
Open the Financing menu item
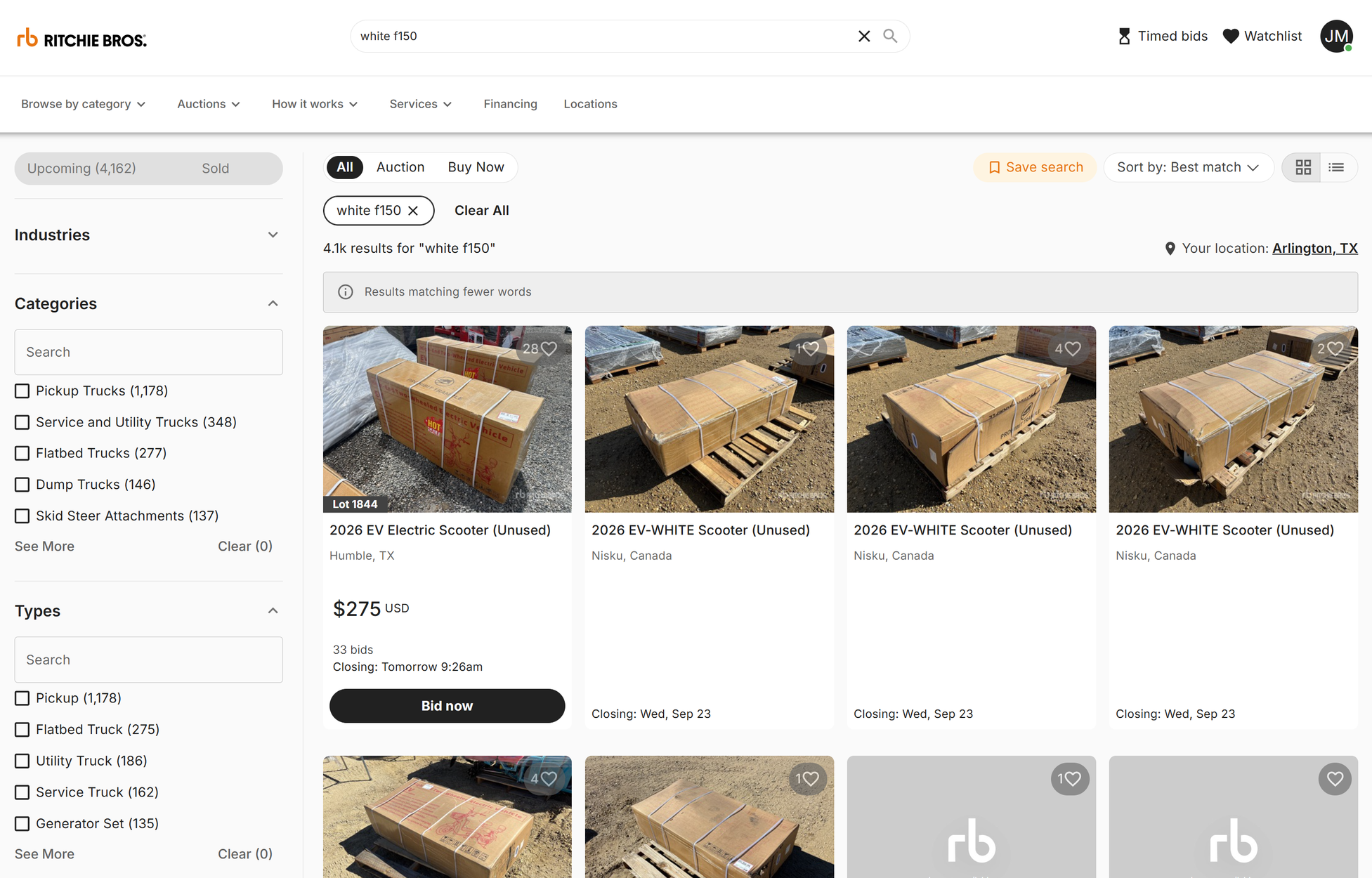510,104
